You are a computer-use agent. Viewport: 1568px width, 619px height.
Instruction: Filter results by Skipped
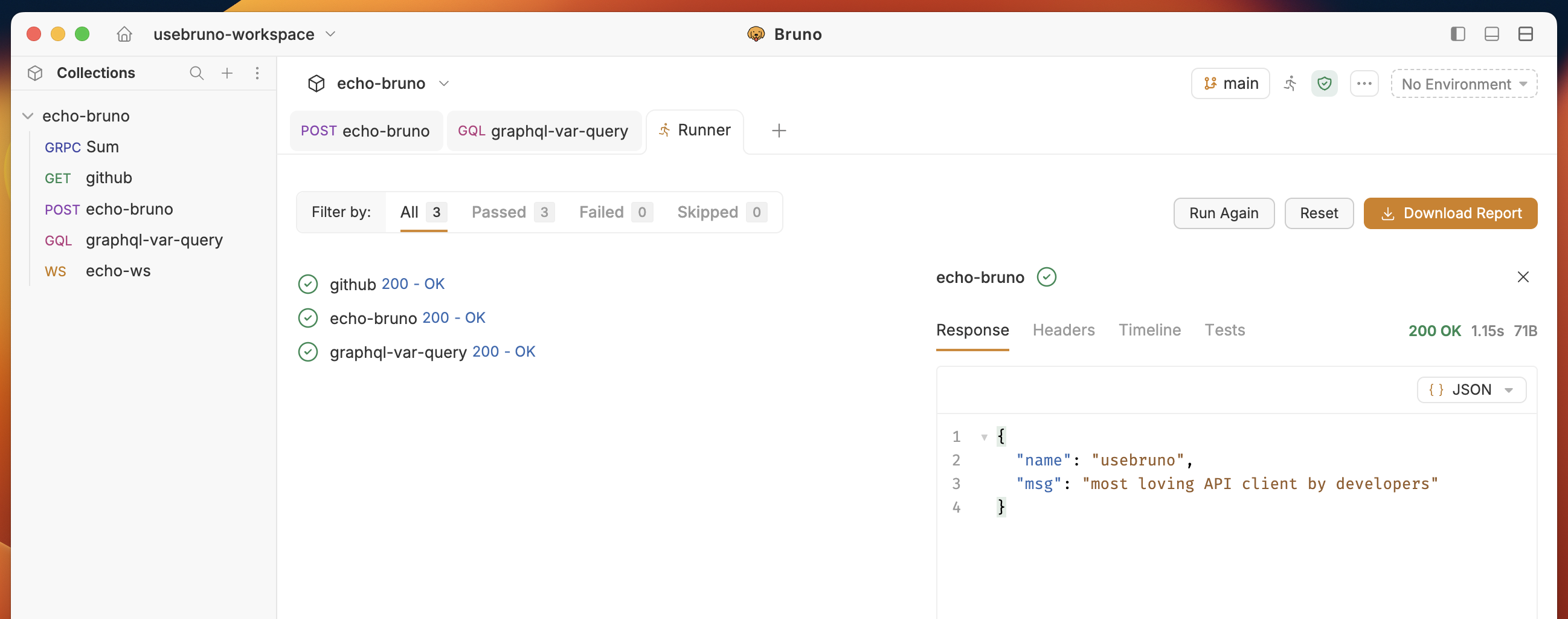(722, 212)
